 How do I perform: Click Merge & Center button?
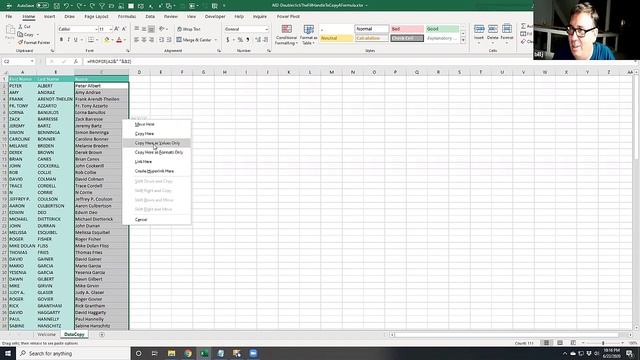click(194, 40)
